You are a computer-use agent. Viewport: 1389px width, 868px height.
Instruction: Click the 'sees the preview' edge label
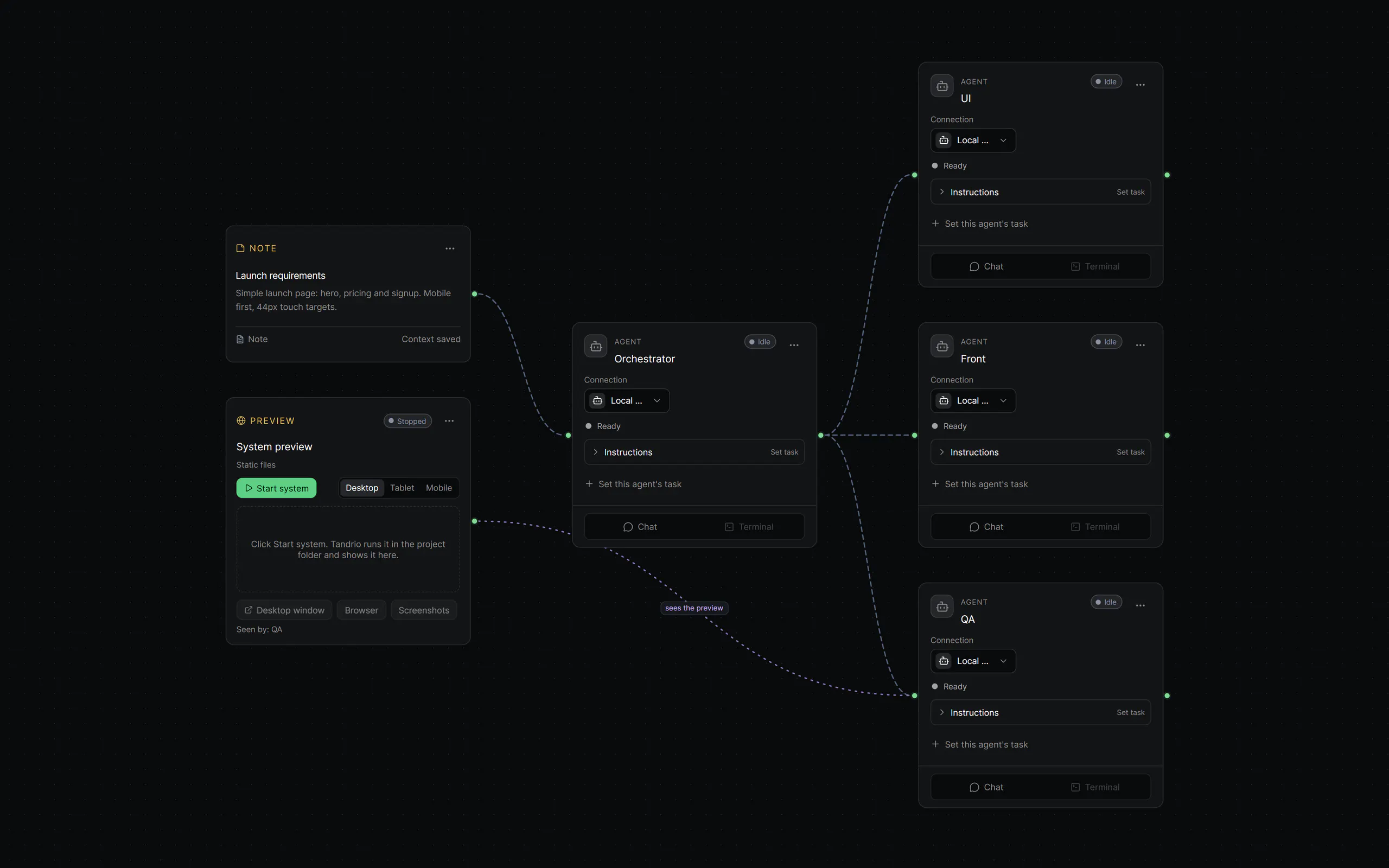click(694, 608)
